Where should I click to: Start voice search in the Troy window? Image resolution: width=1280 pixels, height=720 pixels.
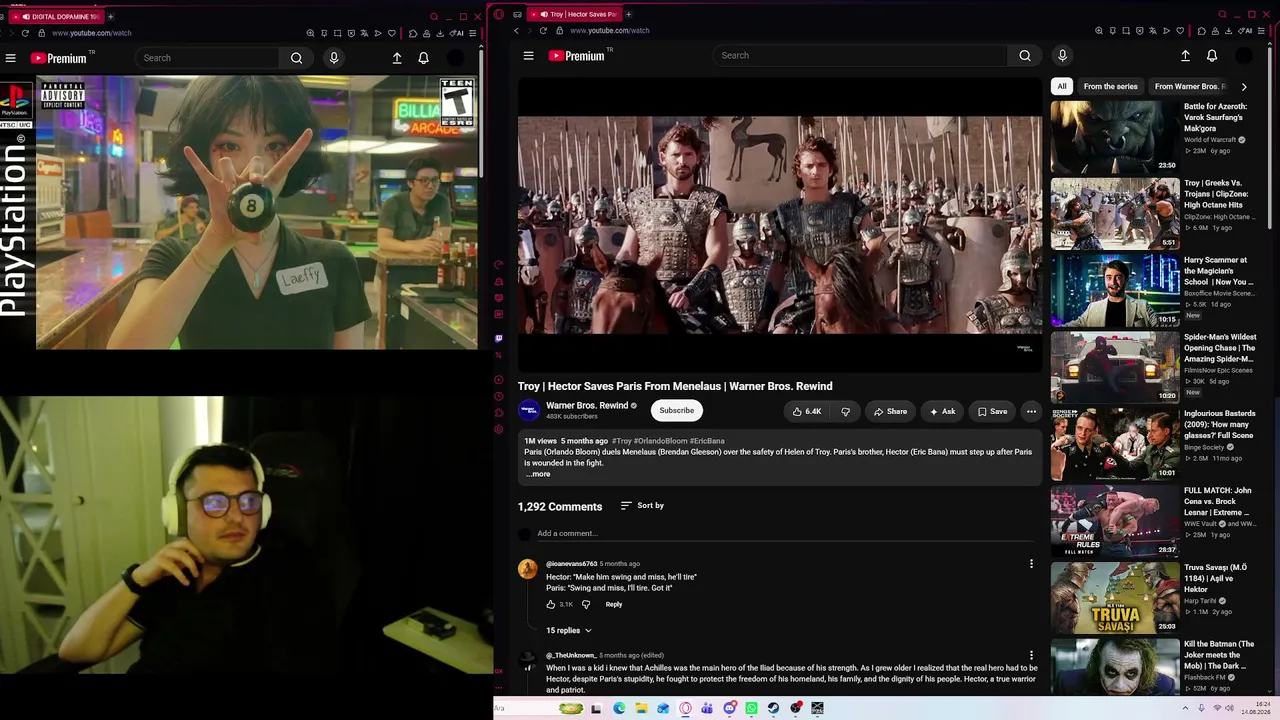pos(1062,56)
